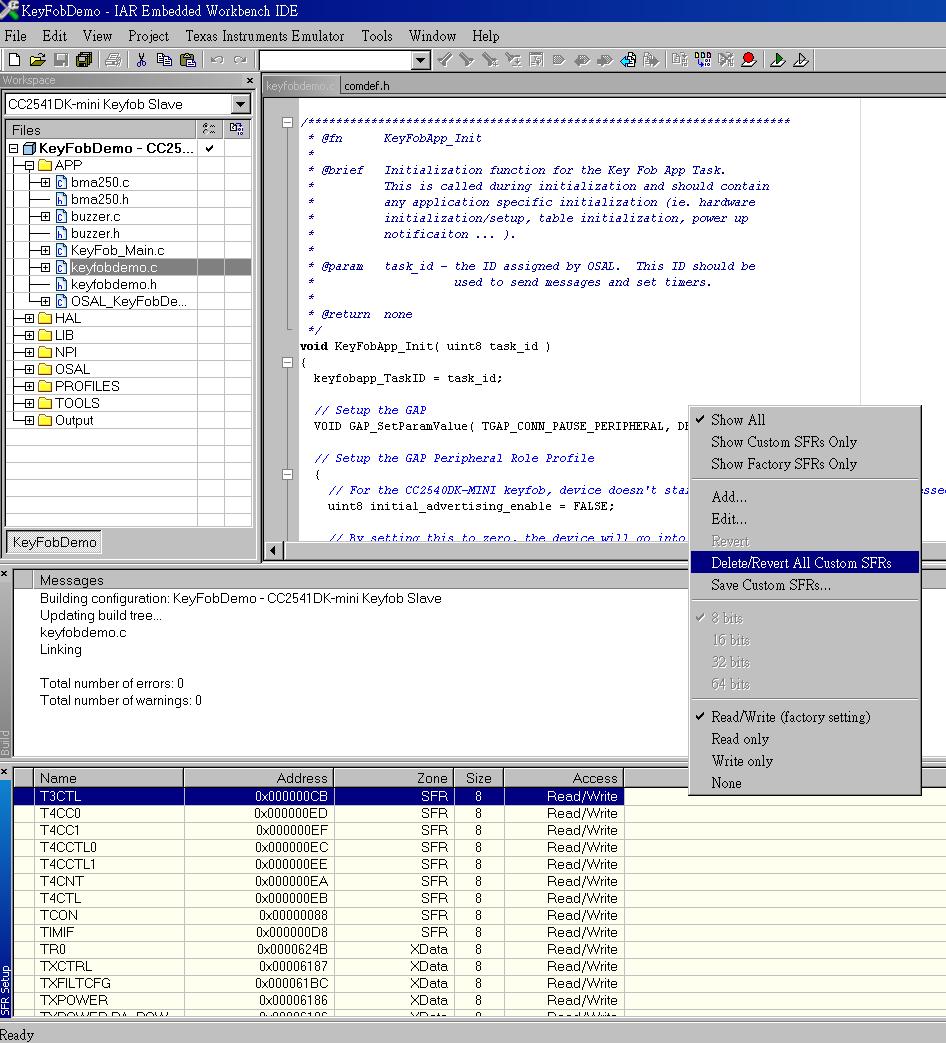The width and height of the screenshot is (946, 1043).
Task: Click the Cut scissors icon
Action: tap(141, 61)
